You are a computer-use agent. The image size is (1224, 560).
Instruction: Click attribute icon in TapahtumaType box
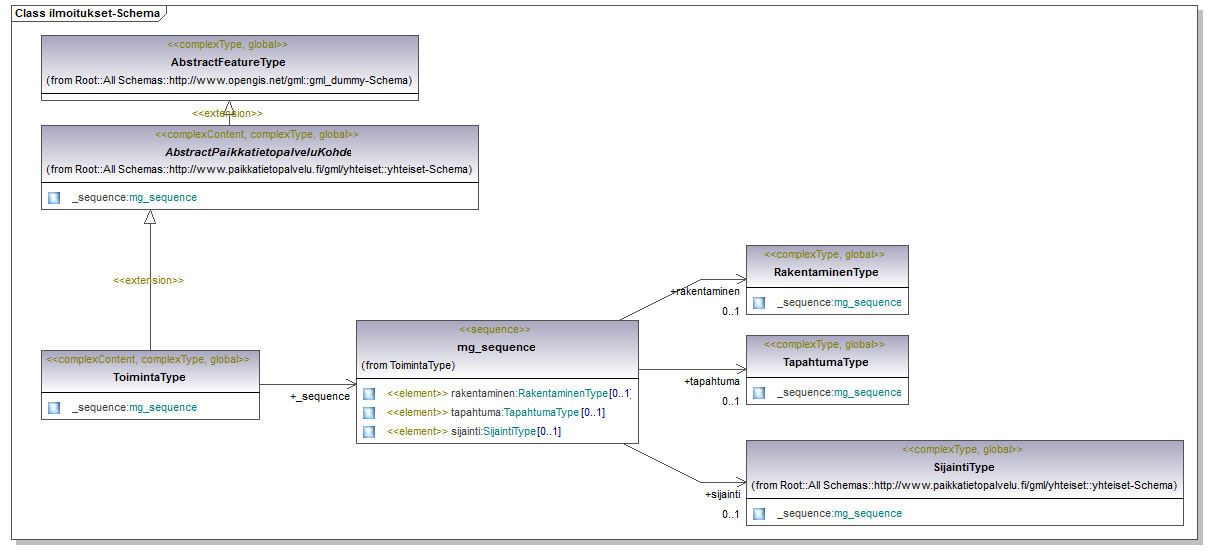tap(759, 392)
